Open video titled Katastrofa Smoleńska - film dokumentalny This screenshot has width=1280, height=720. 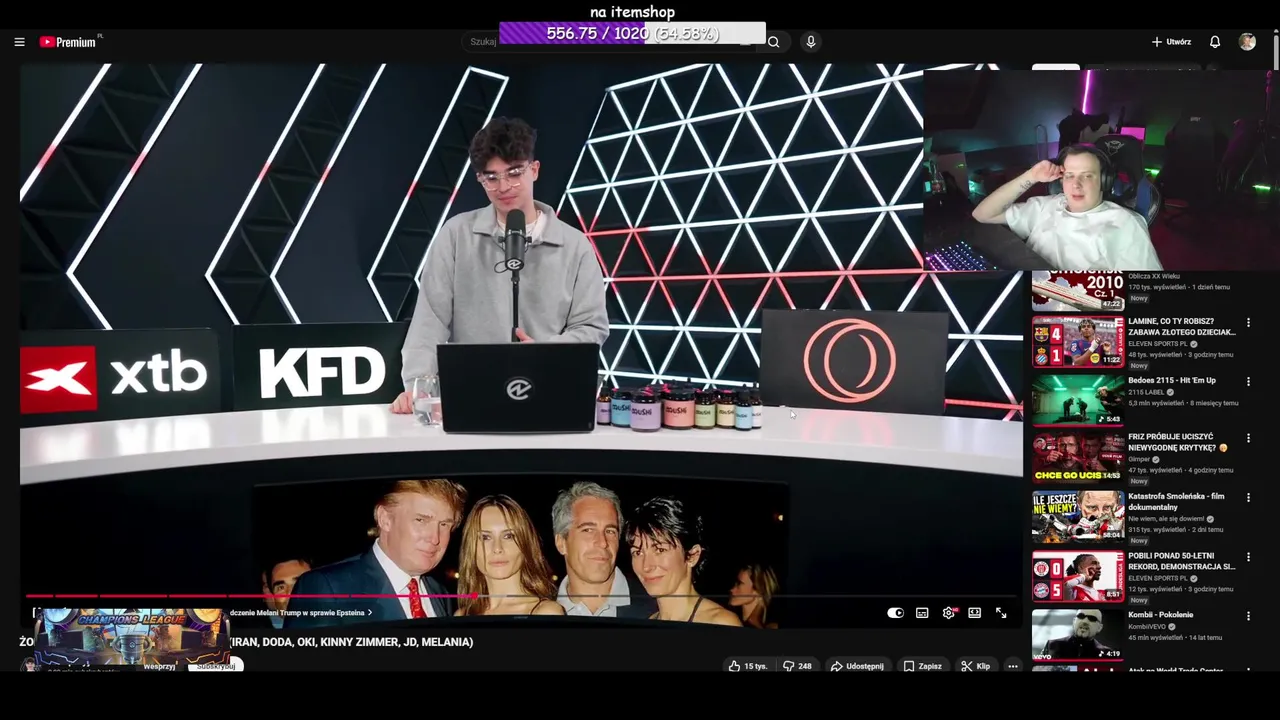(x=1176, y=501)
